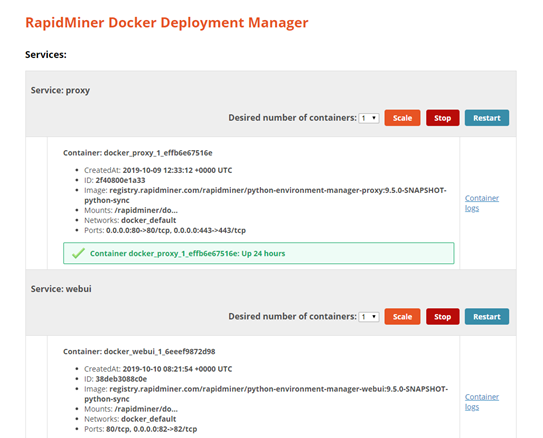Select webui image registry path text
543x438 pixels.
tap(266, 394)
